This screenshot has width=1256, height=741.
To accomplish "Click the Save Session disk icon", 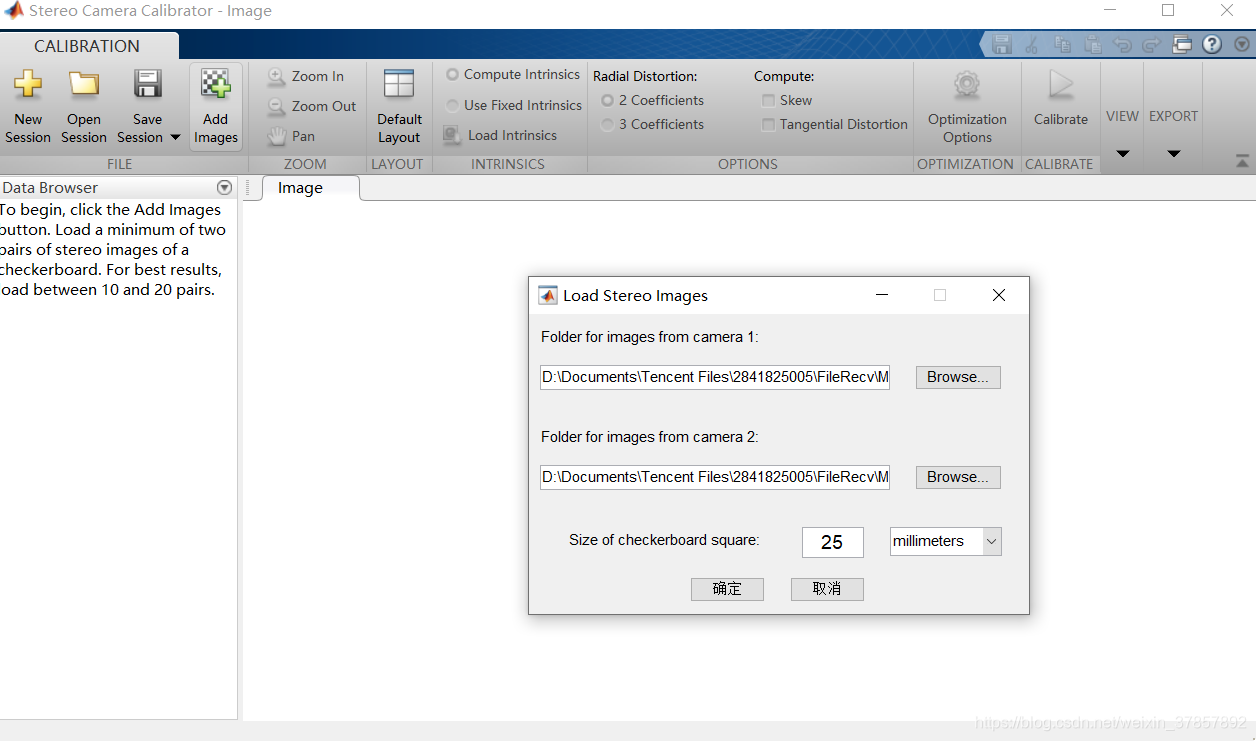I will [148, 85].
